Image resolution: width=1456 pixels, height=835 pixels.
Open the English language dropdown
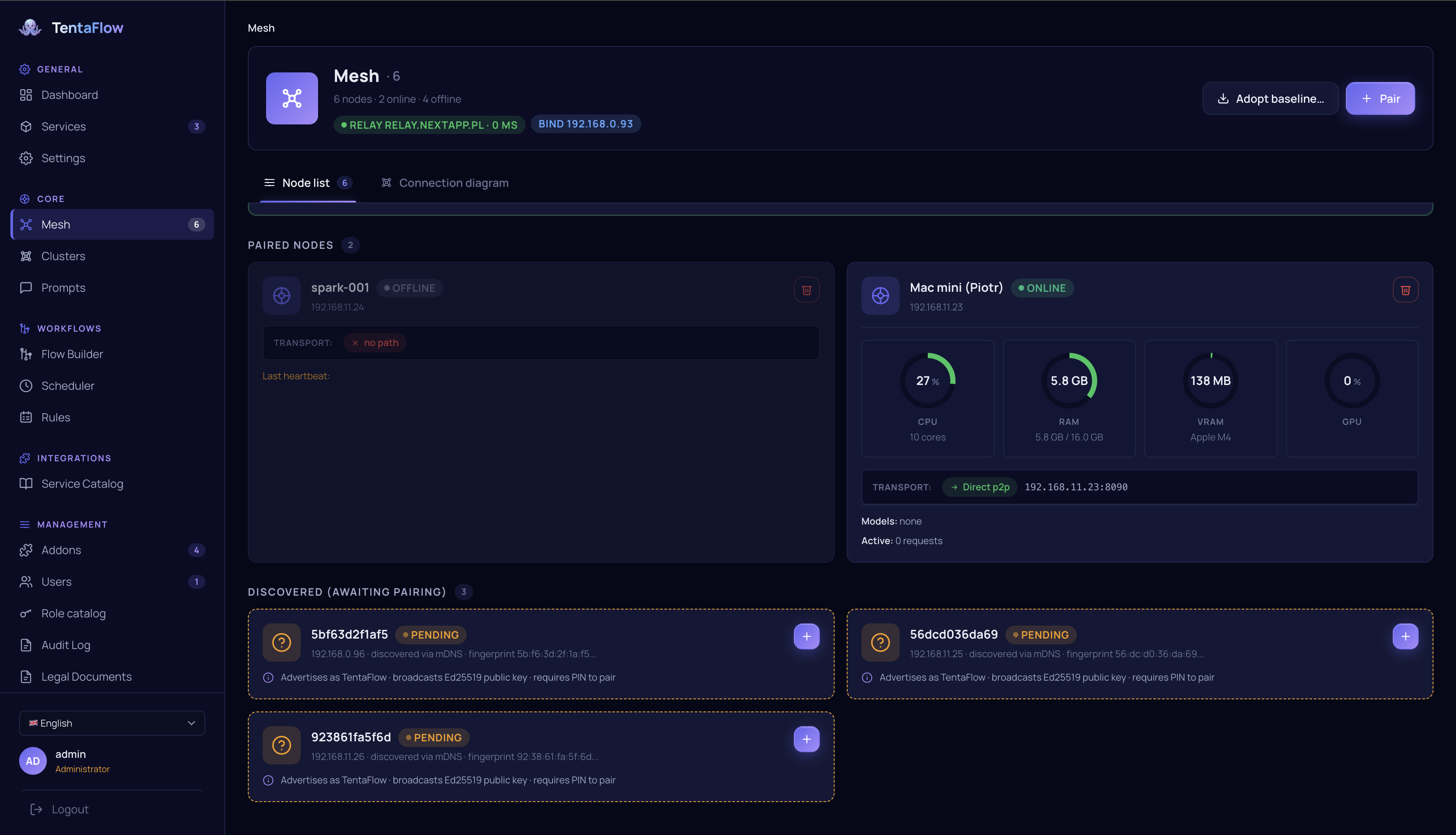(x=112, y=723)
